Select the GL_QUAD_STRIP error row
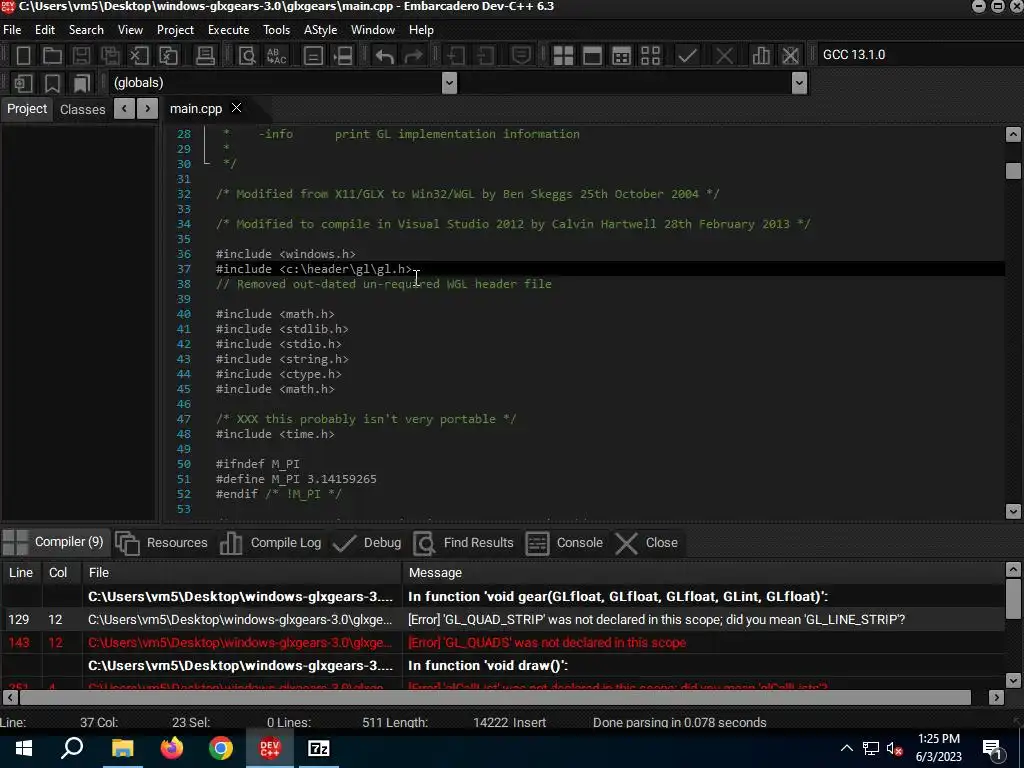Viewport: 1024px width, 768px height. pos(503,619)
